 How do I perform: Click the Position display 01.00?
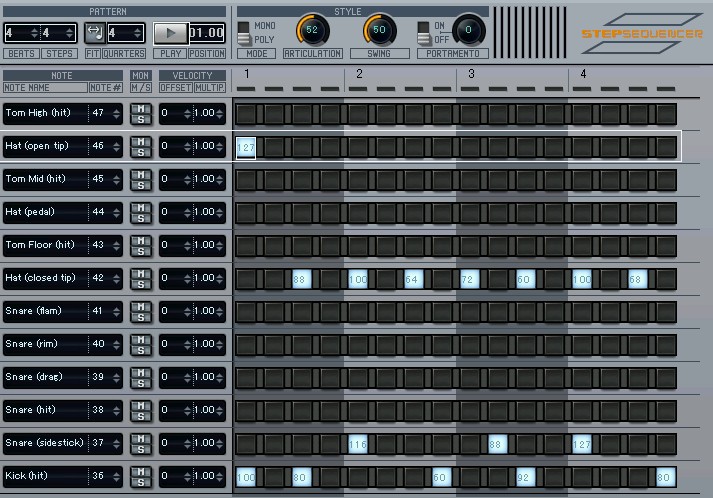207,33
